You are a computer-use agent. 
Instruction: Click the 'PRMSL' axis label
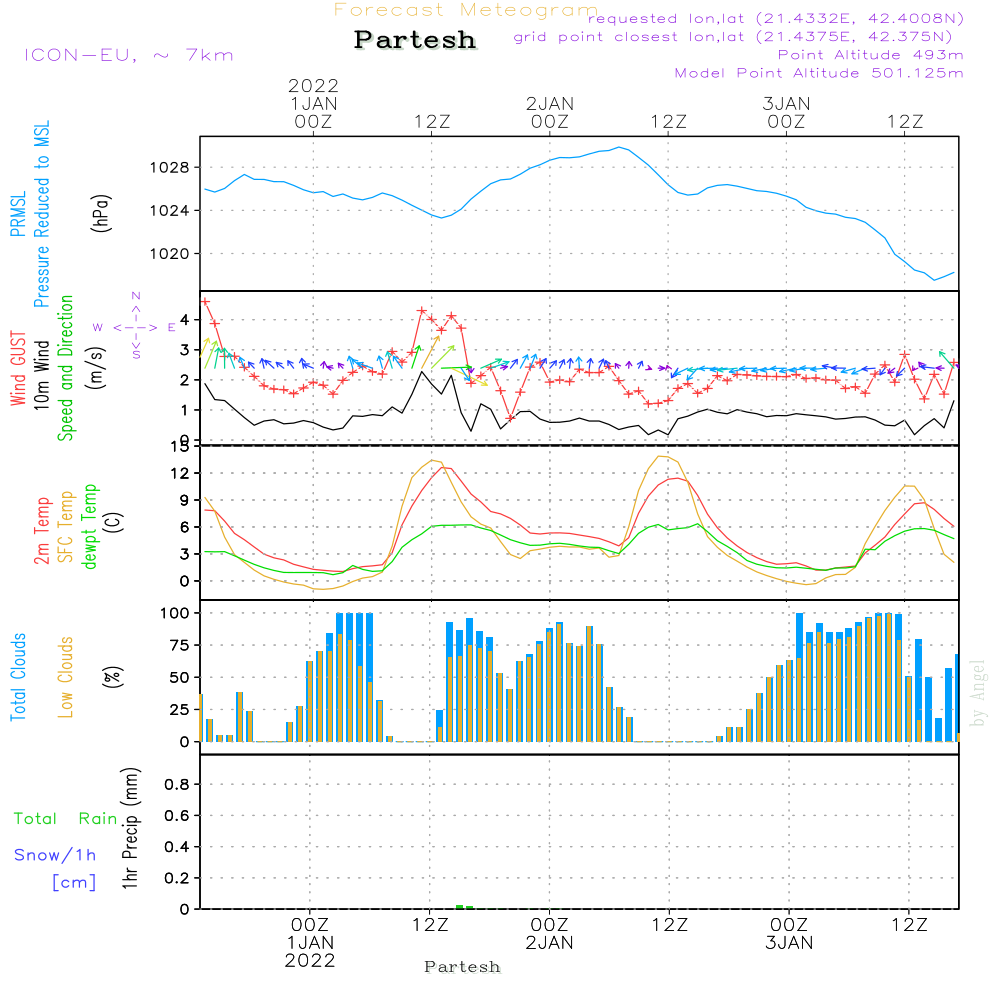tap(18, 214)
